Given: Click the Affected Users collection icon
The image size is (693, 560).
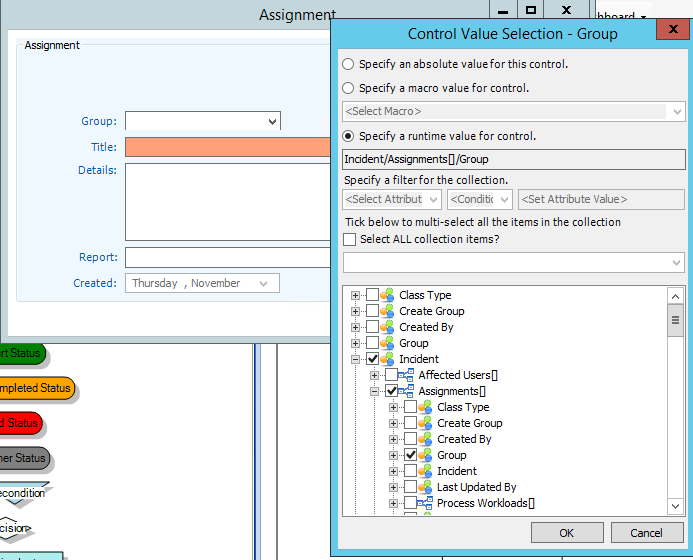Looking at the screenshot, I should [406, 375].
